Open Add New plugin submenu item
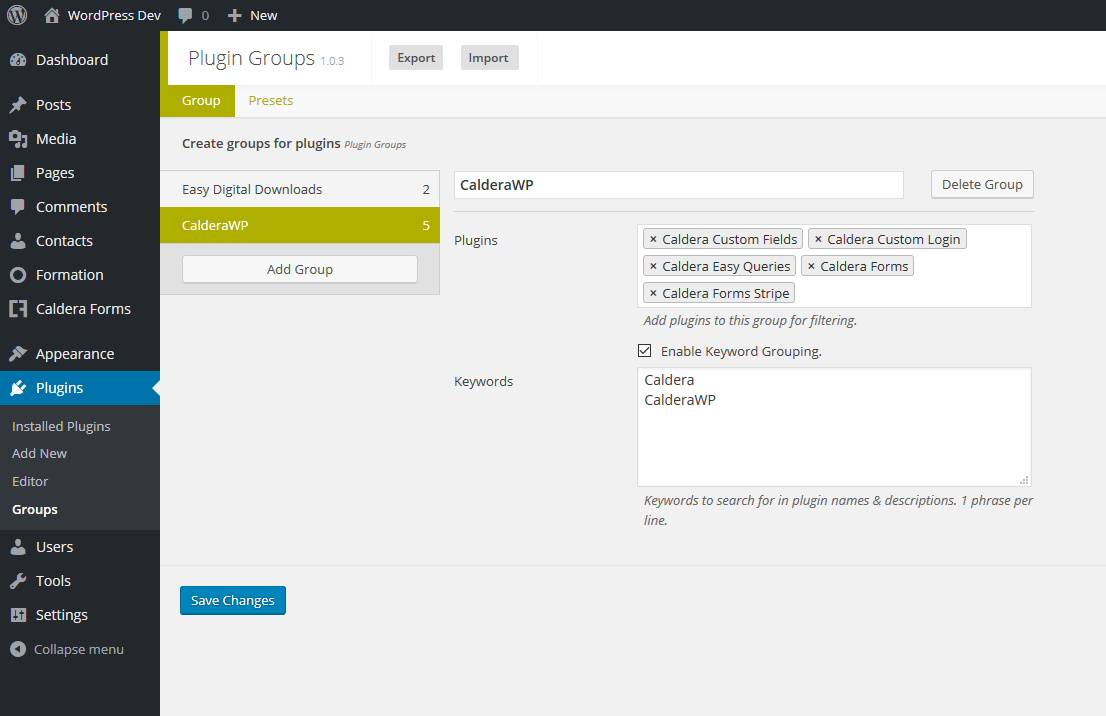This screenshot has height=716, width=1106. [x=40, y=454]
